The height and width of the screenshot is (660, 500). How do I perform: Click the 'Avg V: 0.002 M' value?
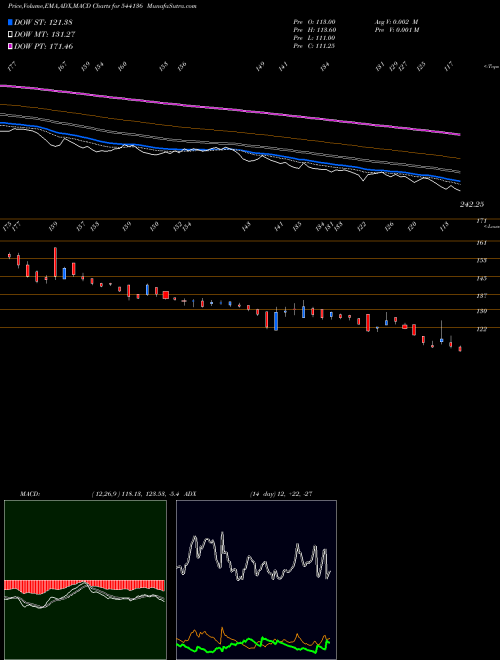point(396,22)
